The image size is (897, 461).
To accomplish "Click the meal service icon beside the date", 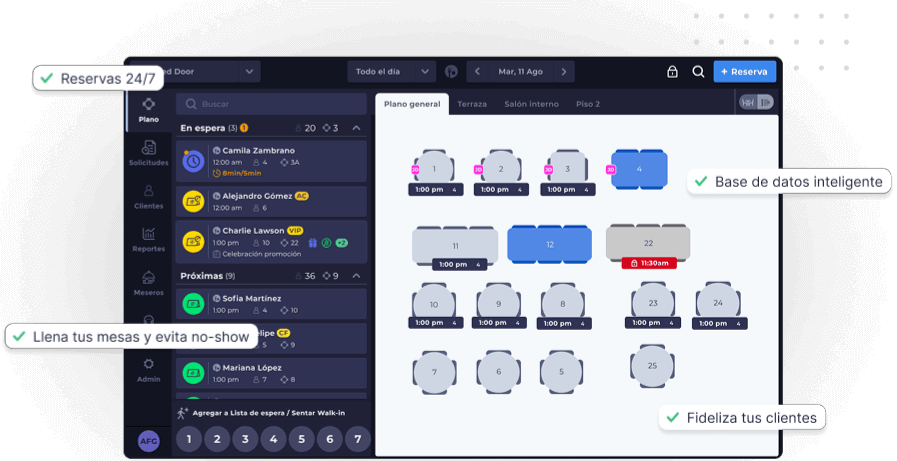I will tap(451, 72).
